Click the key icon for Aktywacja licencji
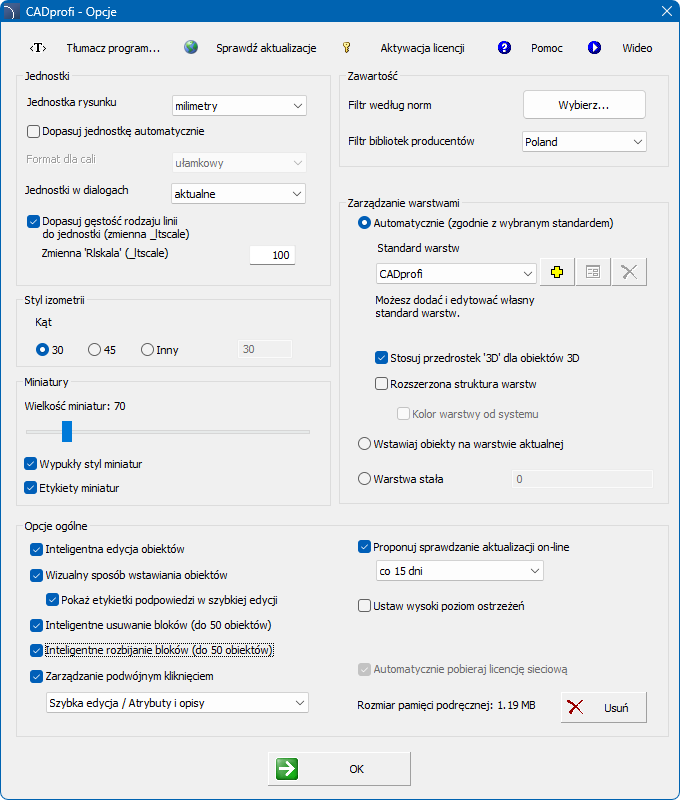The image size is (680, 800). (x=347, y=48)
